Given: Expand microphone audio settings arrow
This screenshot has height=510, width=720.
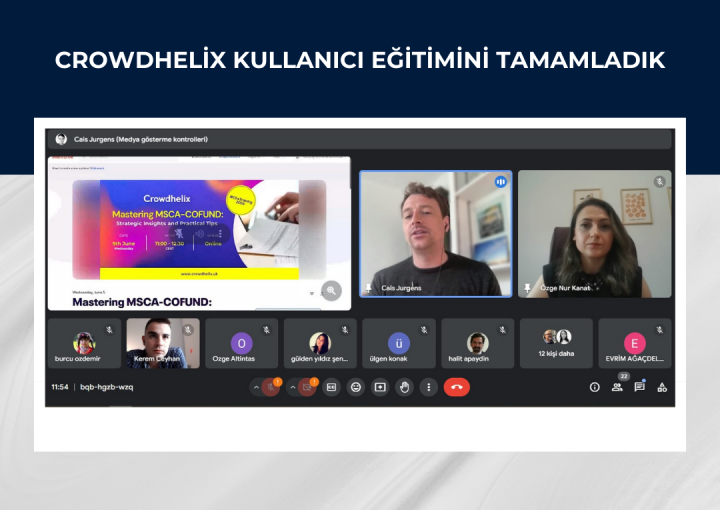Looking at the screenshot, I should [x=256, y=387].
